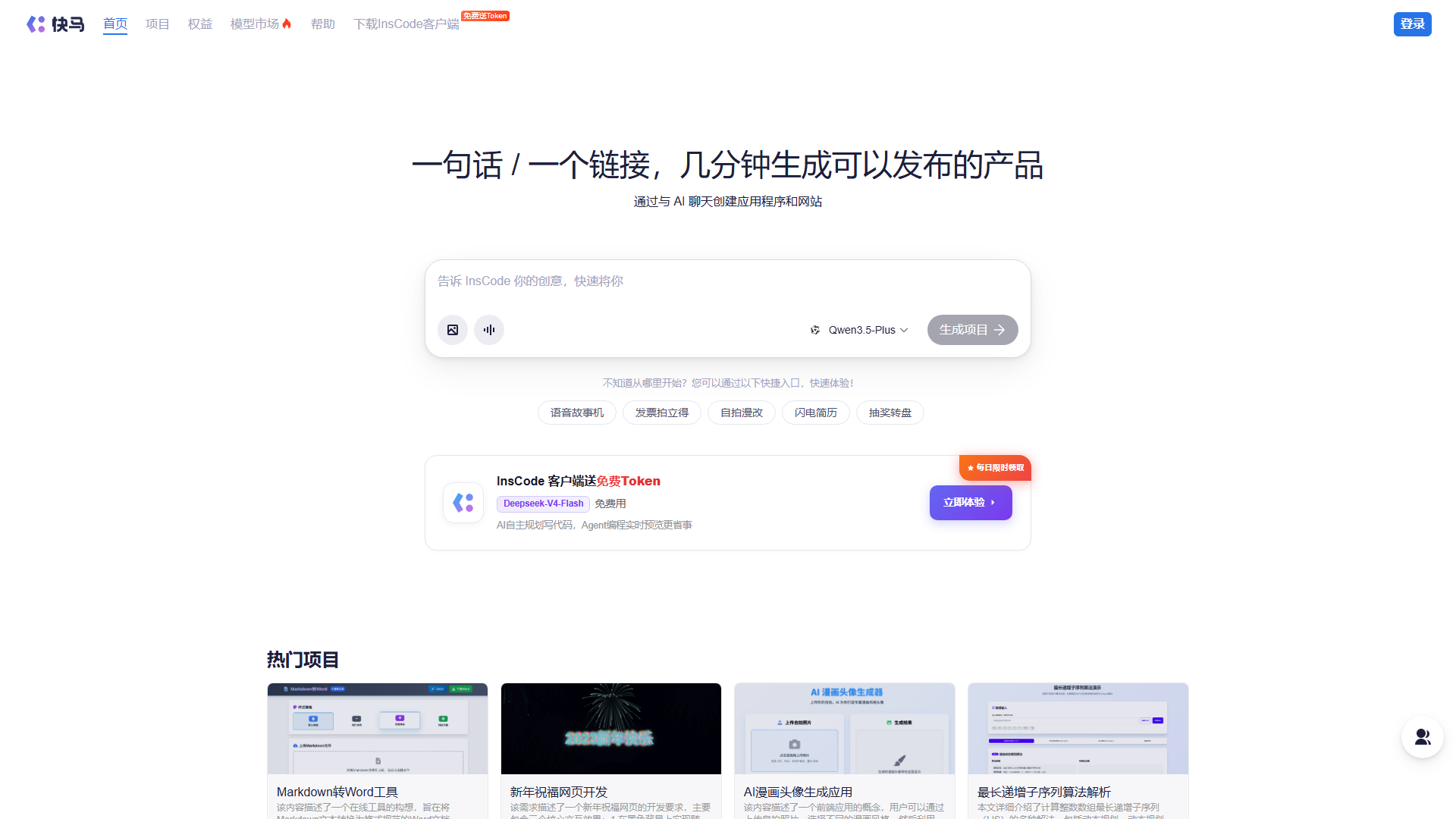The width and height of the screenshot is (1456, 819).
Task: Click 下载InsCode客户端 link
Action: point(406,24)
